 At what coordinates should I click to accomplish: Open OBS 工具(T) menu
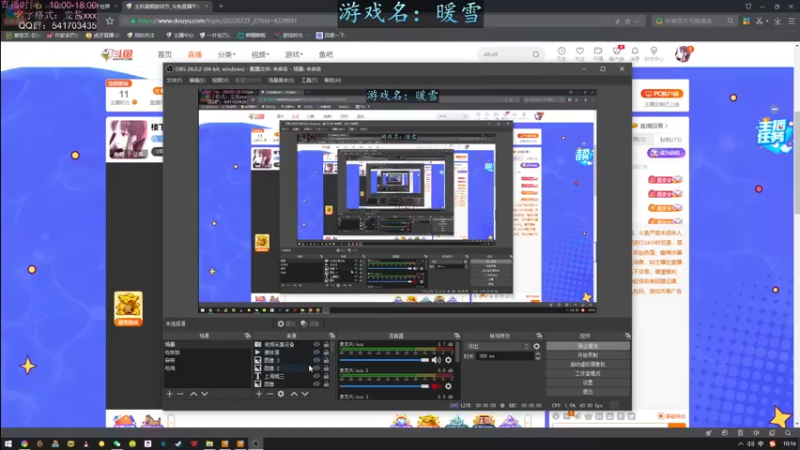[309, 80]
